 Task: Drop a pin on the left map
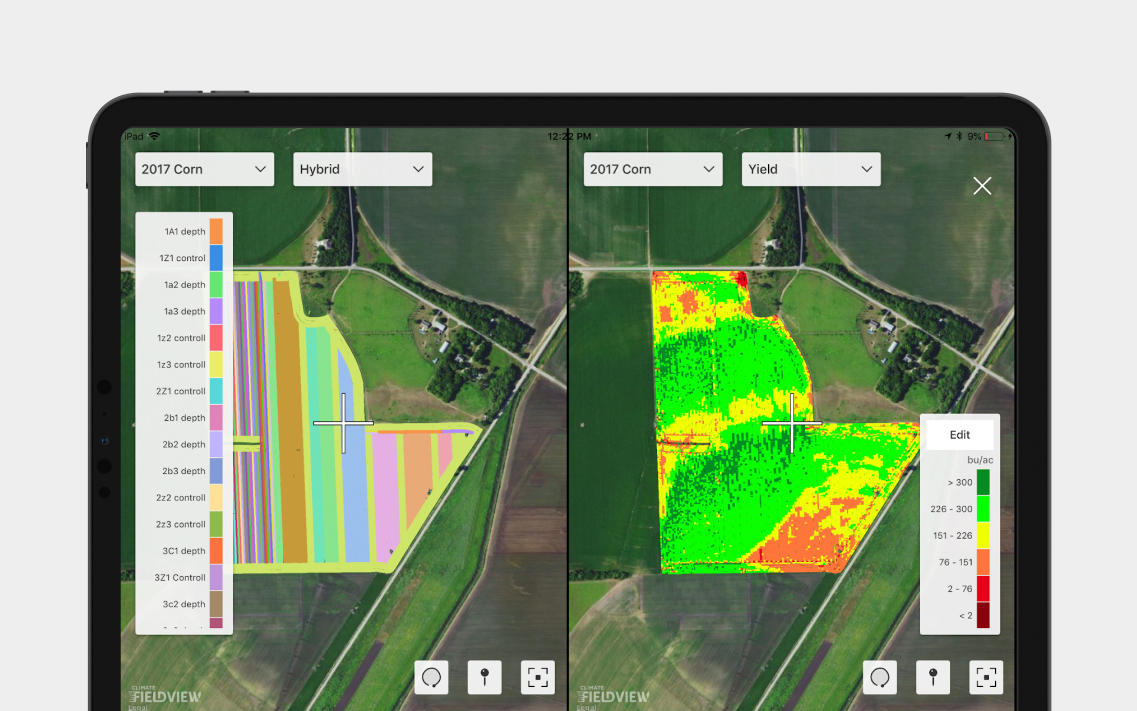click(x=484, y=677)
